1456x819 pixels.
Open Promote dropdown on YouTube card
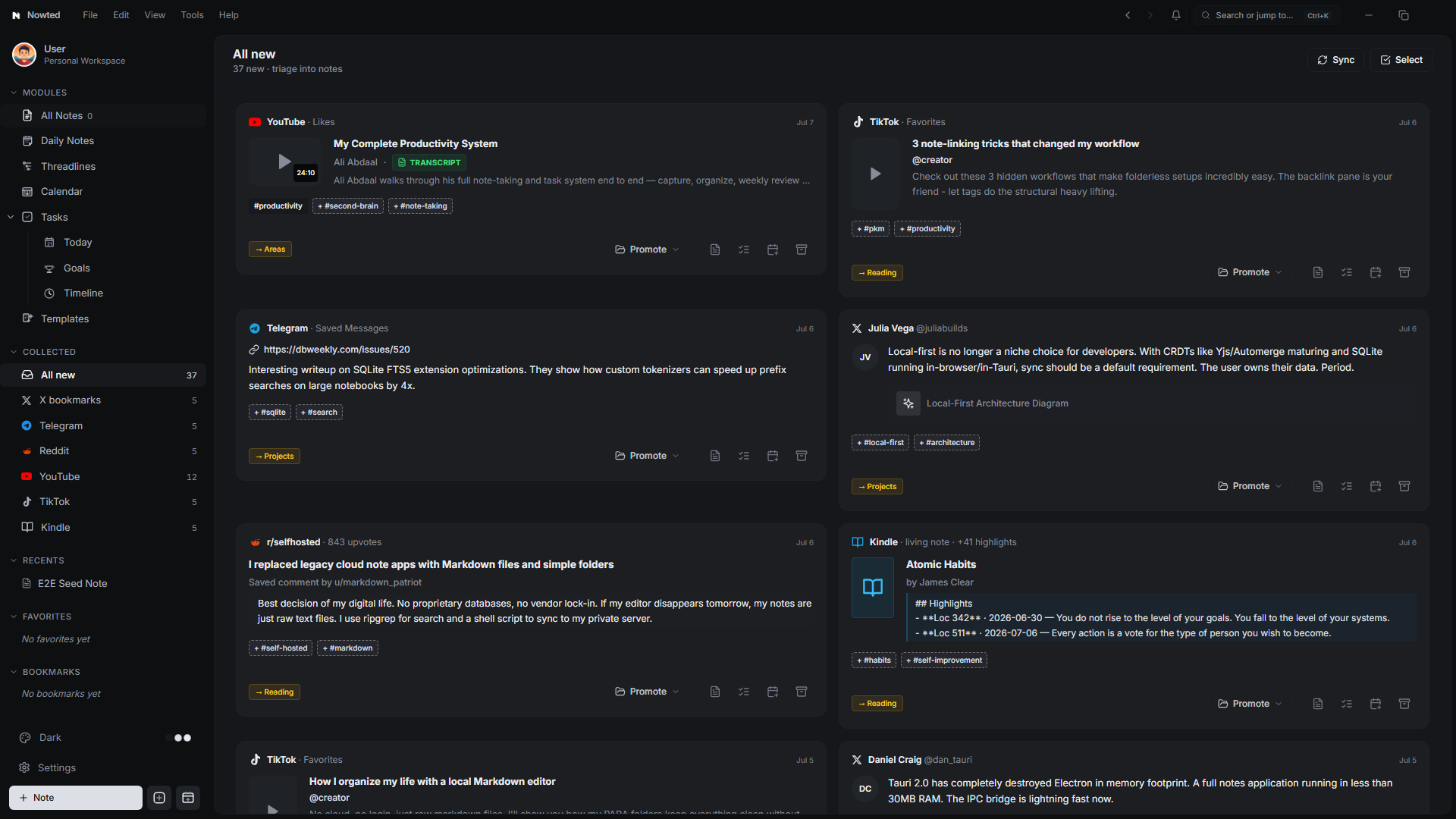click(647, 249)
